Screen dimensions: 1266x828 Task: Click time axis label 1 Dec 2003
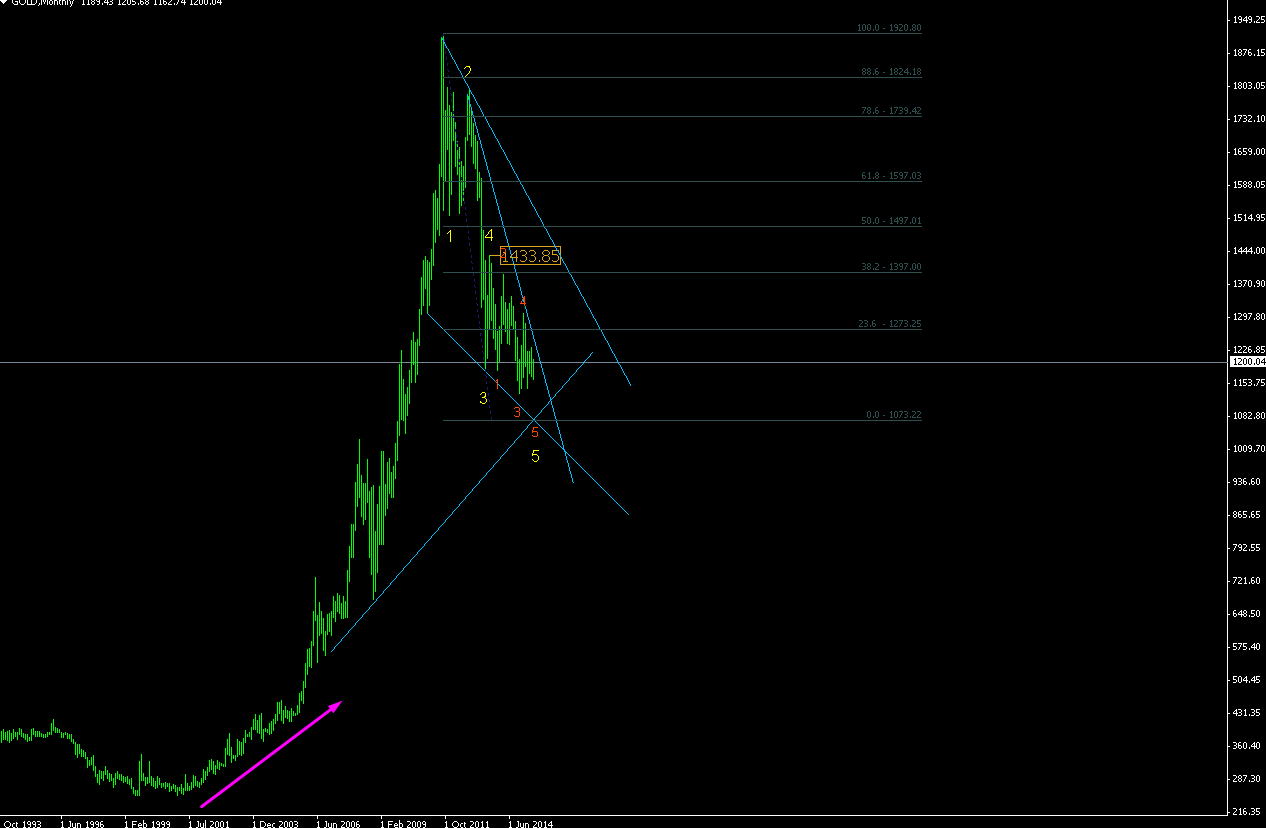[x=274, y=824]
